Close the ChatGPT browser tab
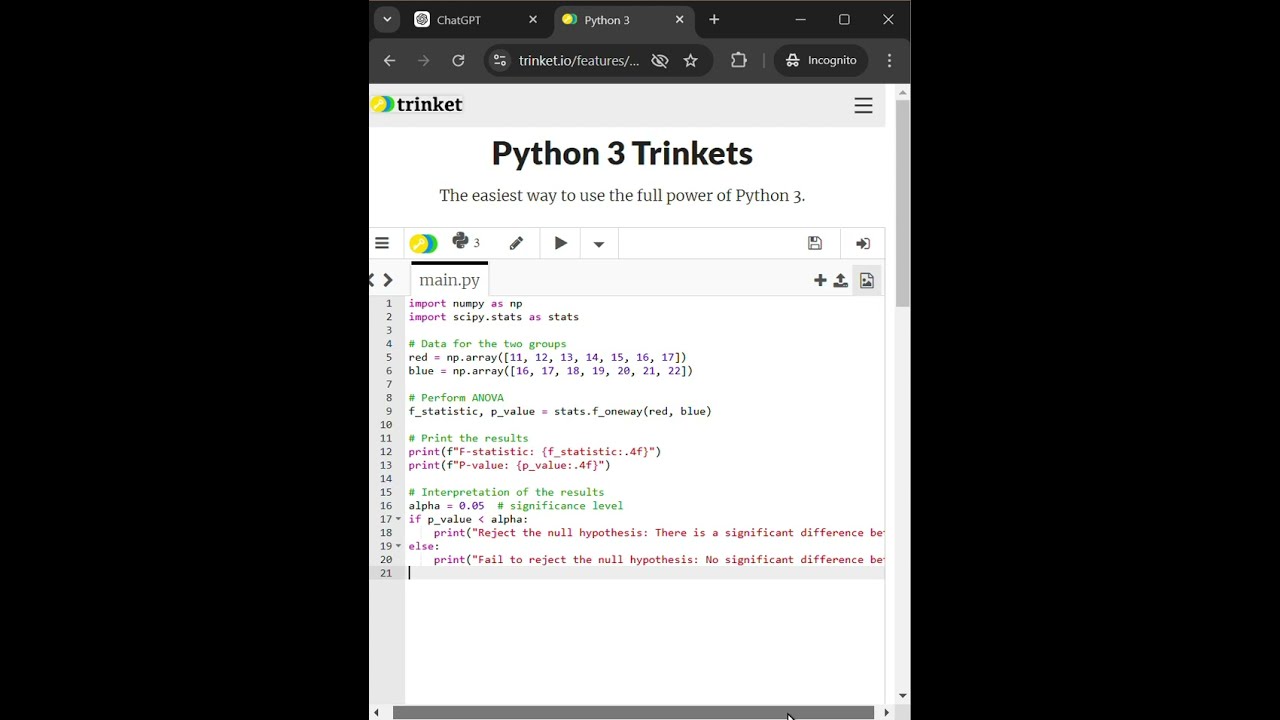1280x720 pixels. (533, 20)
